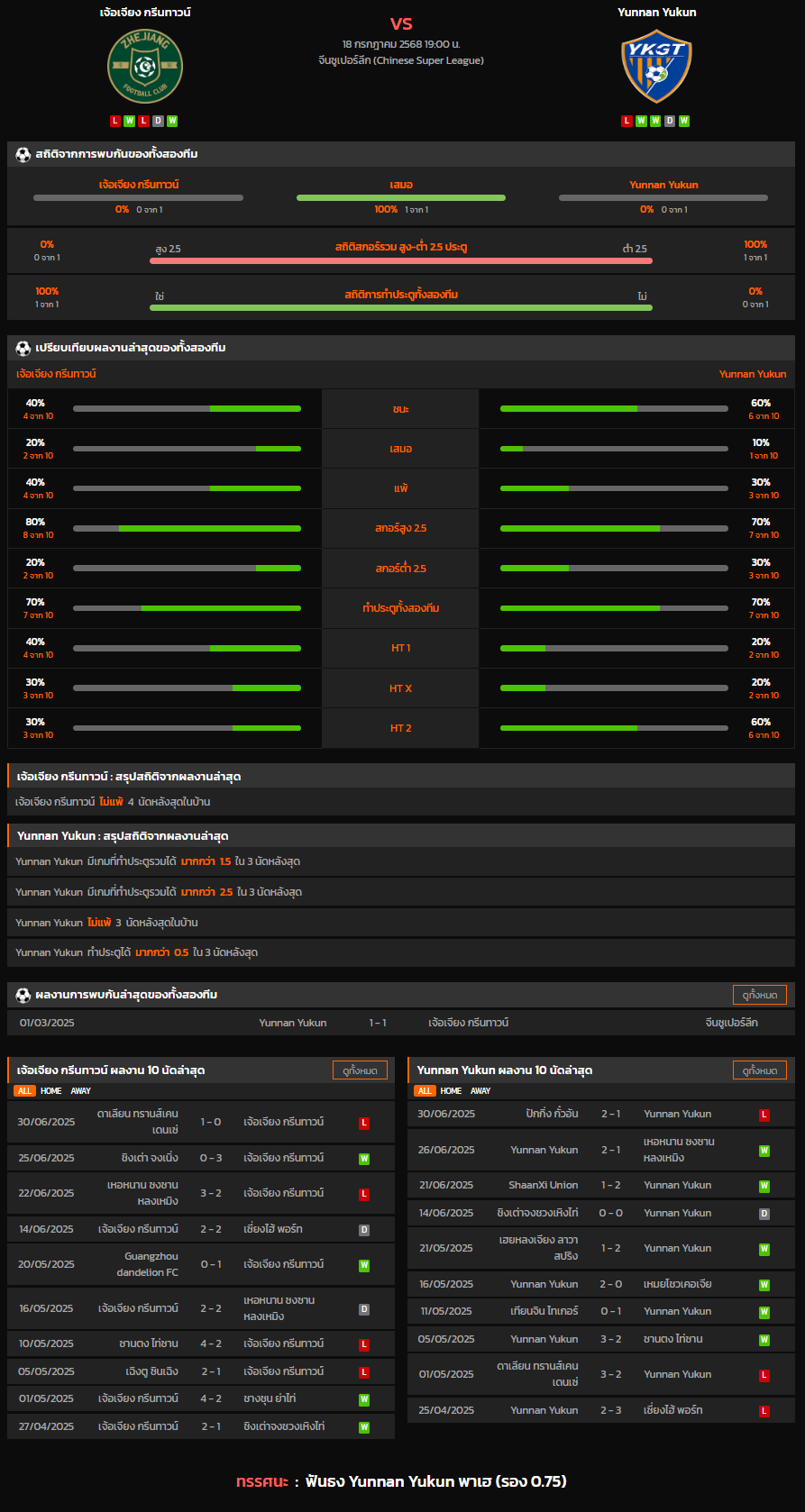Click the สกอร์สูง 2.5 row label
Screen dimensions: 805x1512
click(x=401, y=528)
